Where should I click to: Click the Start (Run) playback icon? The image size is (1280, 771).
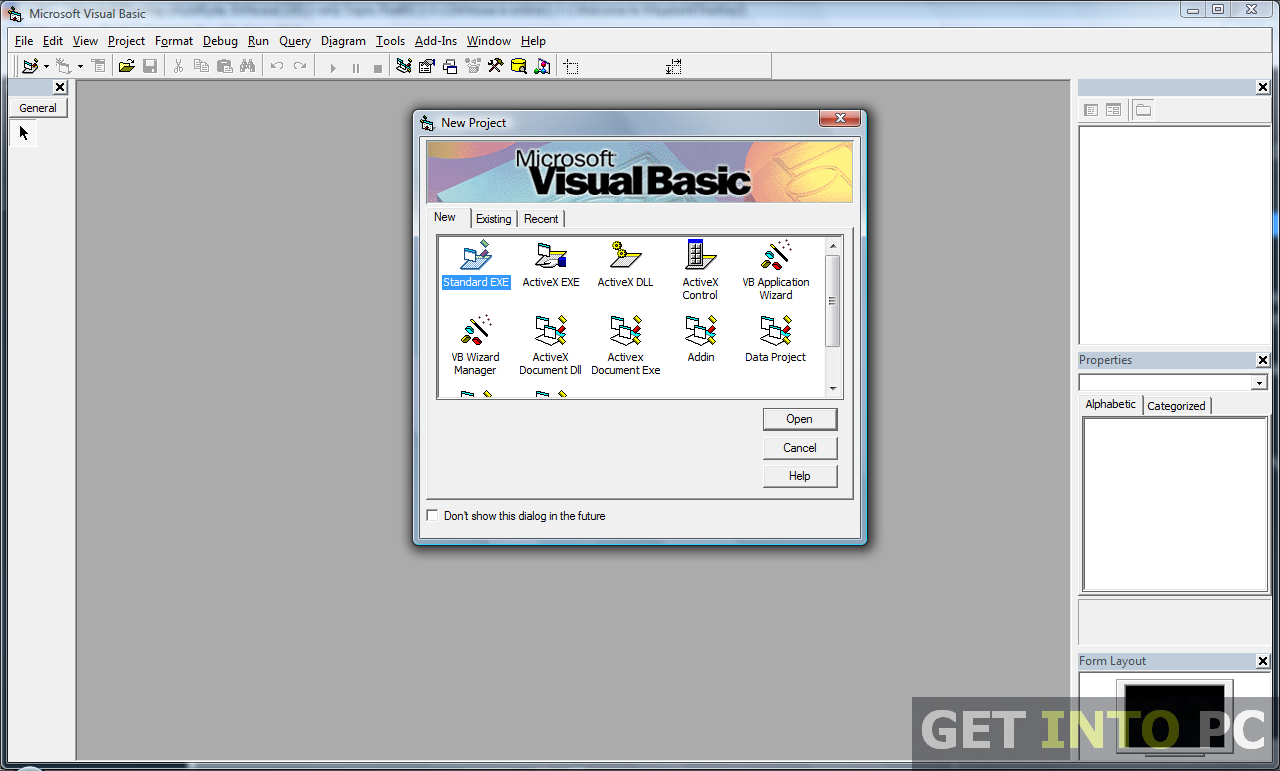(332, 66)
